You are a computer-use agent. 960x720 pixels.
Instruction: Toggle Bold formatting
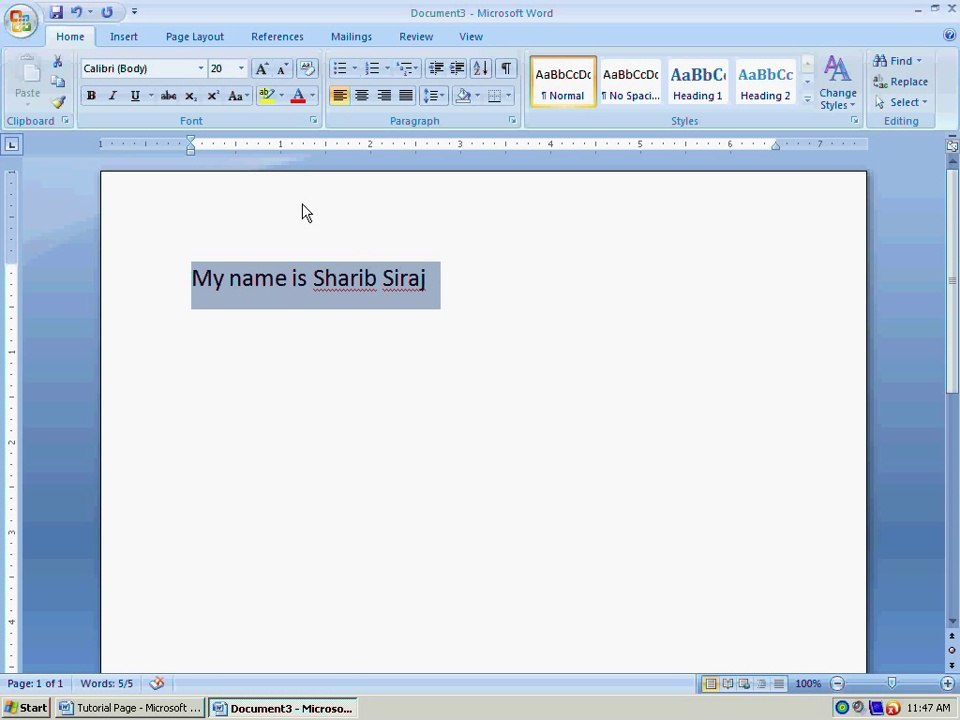91,96
